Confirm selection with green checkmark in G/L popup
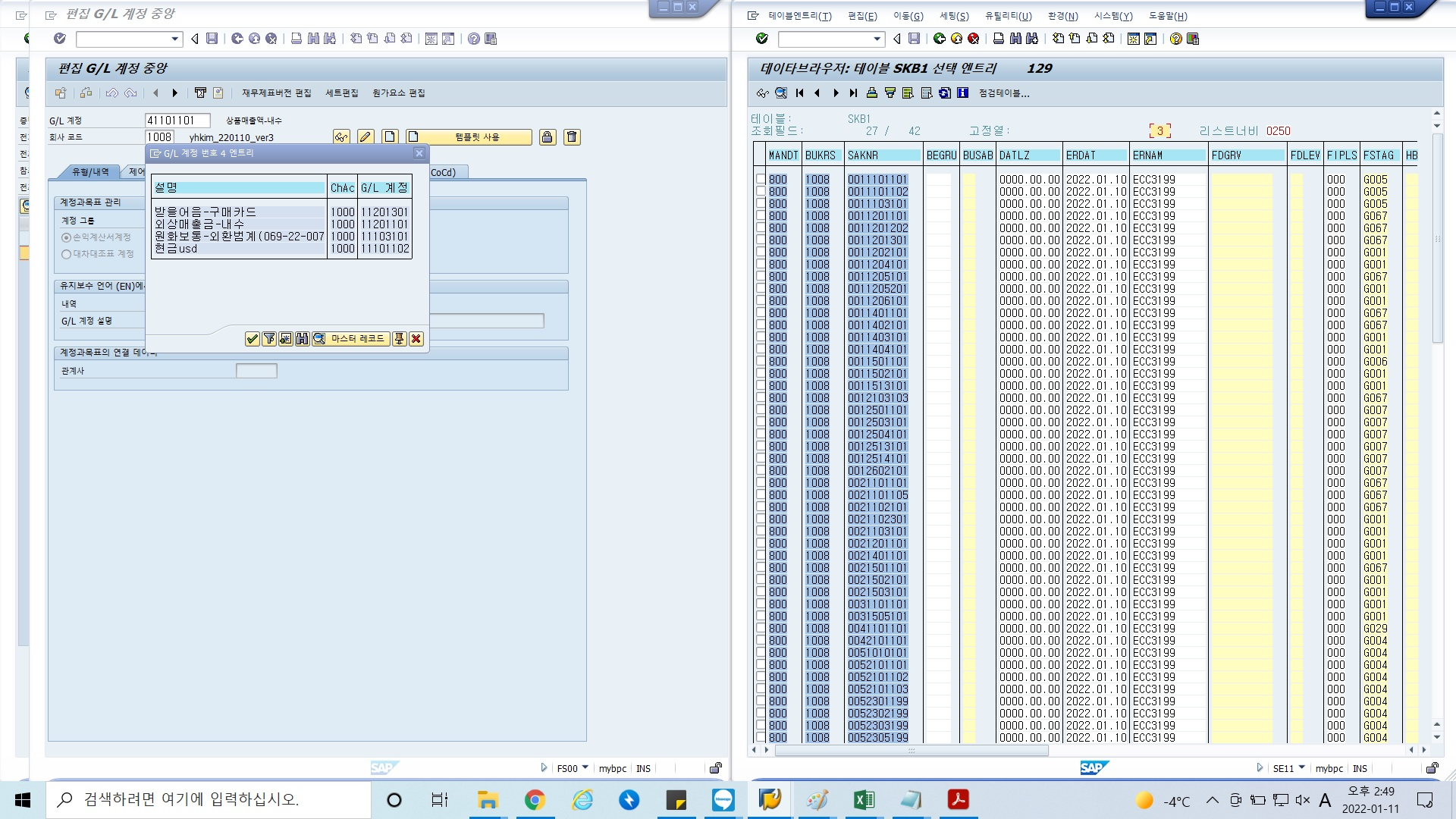 point(253,339)
